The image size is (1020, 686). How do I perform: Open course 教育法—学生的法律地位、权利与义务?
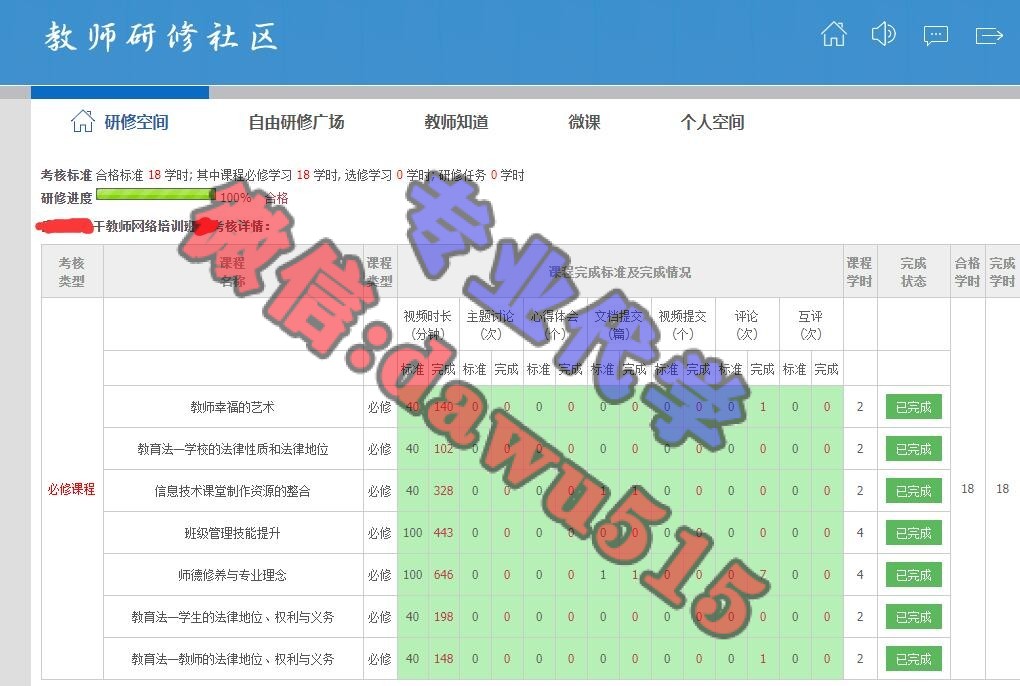tap(232, 617)
